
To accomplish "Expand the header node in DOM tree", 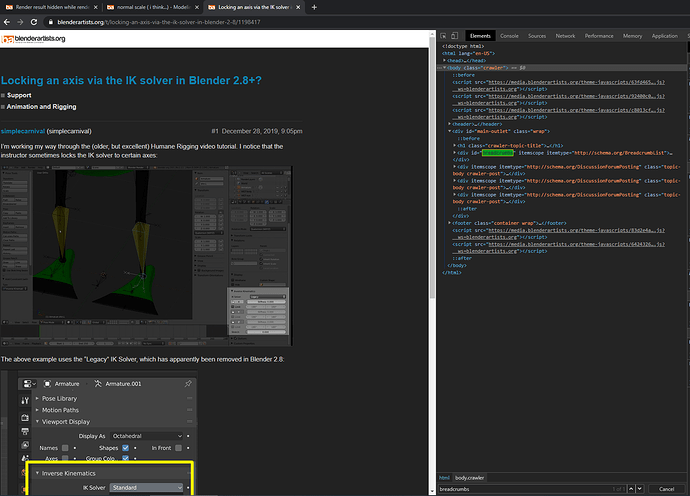I will [x=449, y=124].
